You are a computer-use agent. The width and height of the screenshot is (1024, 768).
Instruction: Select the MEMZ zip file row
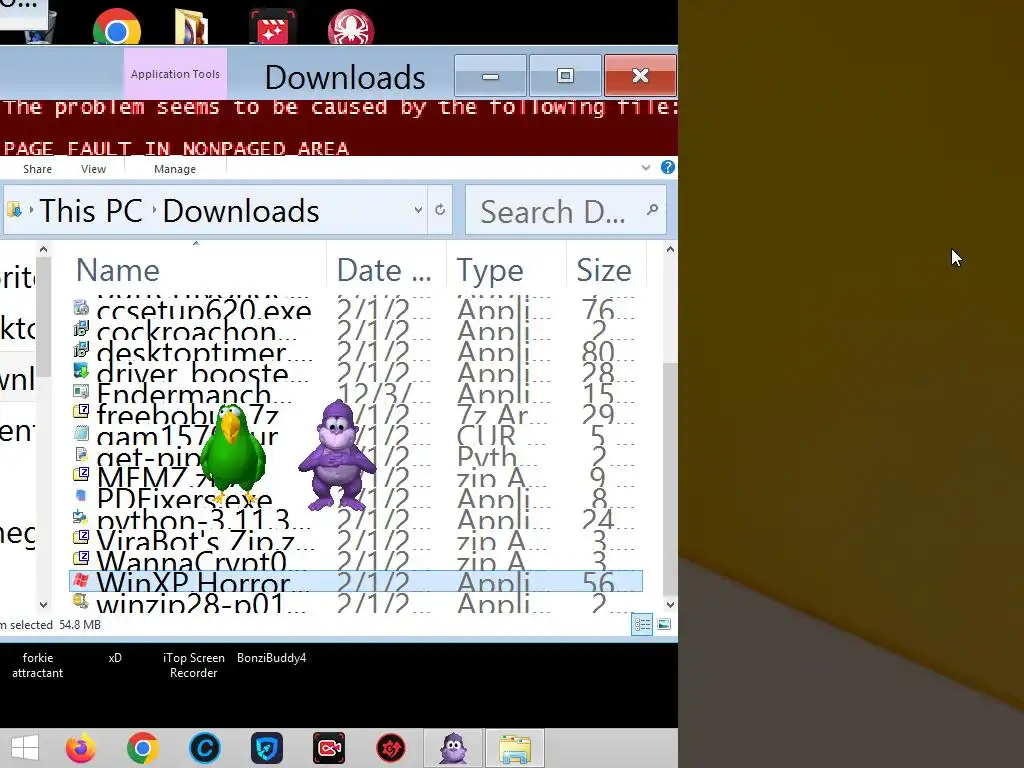click(x=356, y=476)
